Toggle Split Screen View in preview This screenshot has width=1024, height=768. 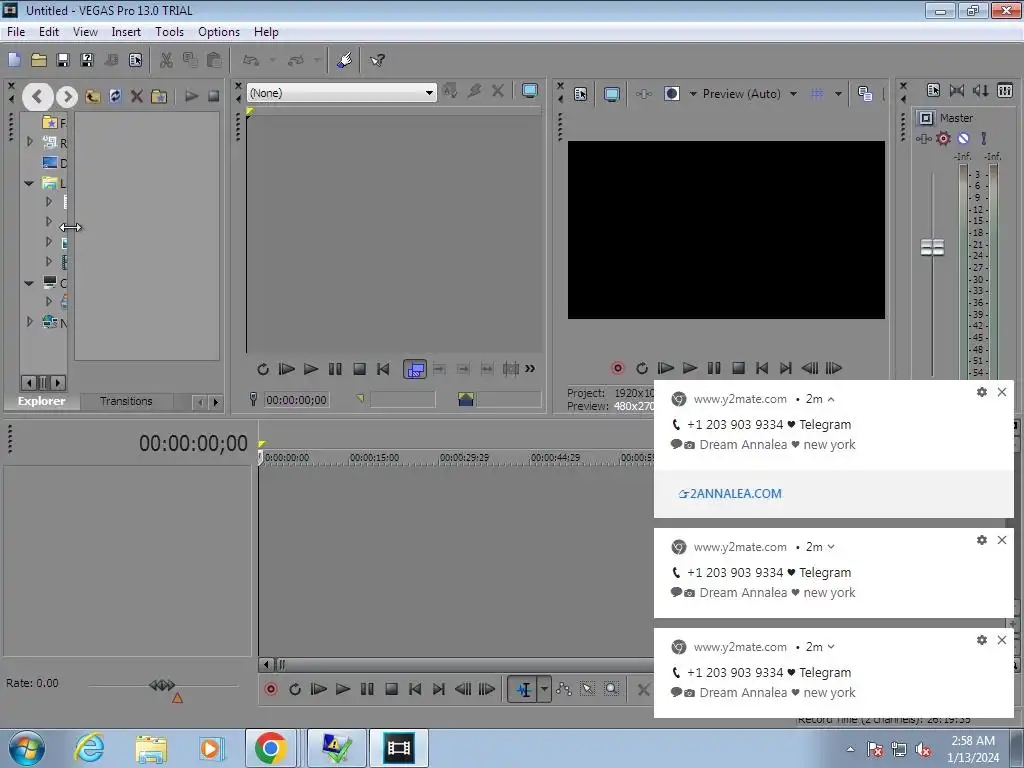pos(671,94)
